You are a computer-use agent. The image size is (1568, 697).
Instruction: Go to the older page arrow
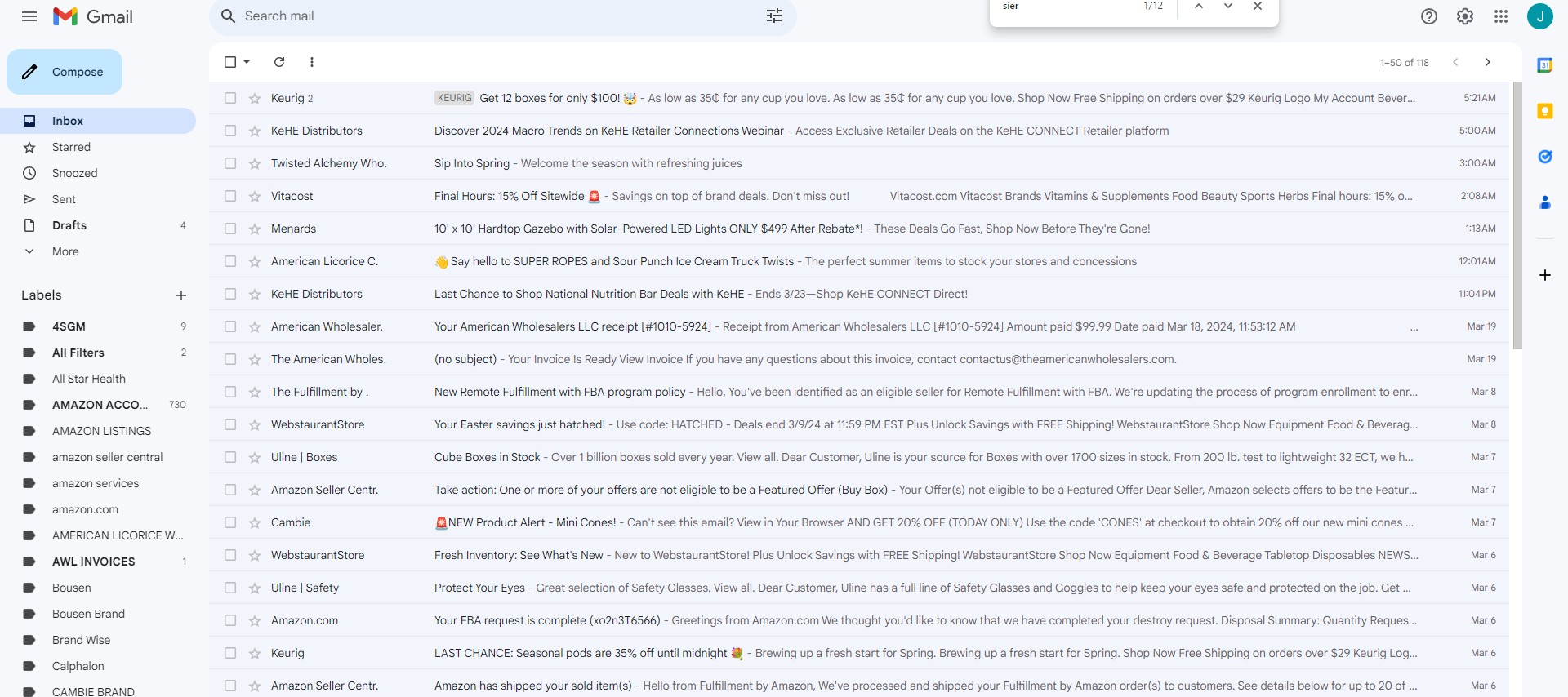(1488, 62)
